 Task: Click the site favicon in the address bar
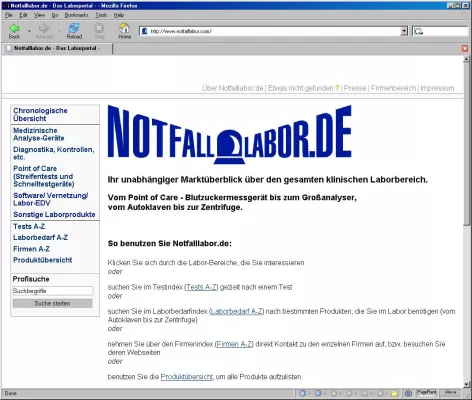click(144, 31)
